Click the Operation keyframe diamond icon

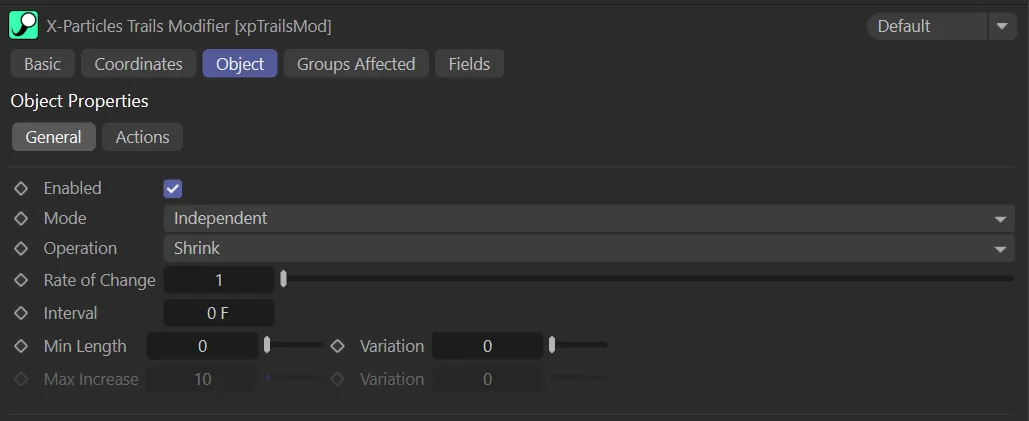click(21, 248)
